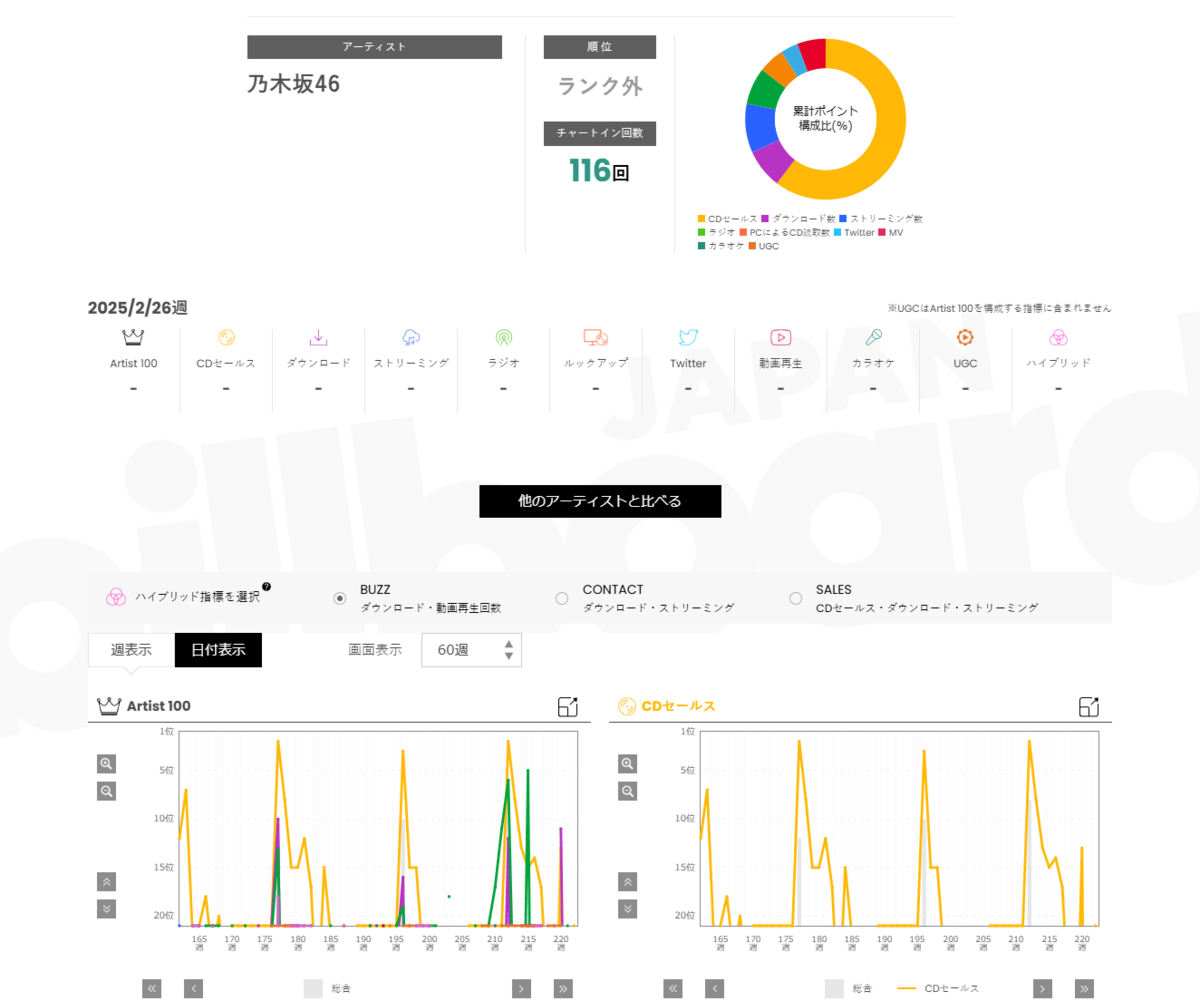This screenshot has width=1200, height=1001.
Task: Click the 順位 header label
Action: [x=600, y=47]
